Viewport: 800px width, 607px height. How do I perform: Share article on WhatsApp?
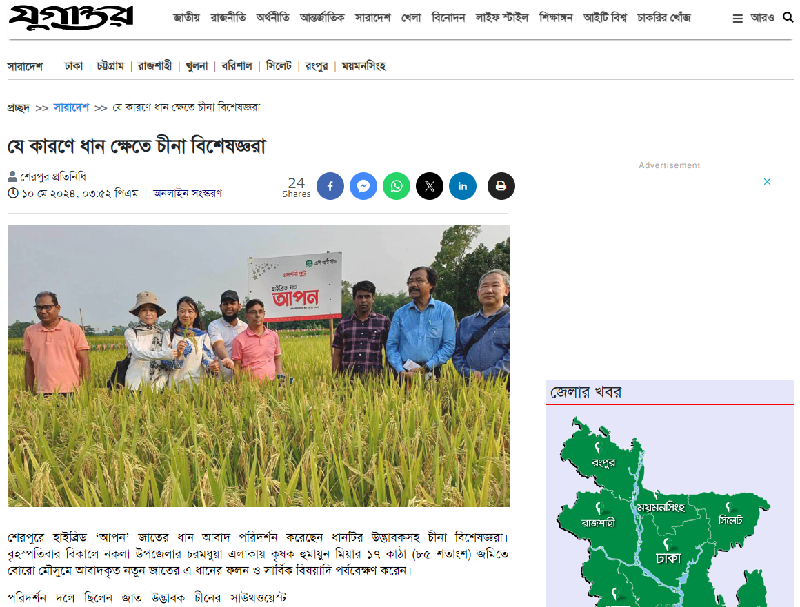coord(396,186)
